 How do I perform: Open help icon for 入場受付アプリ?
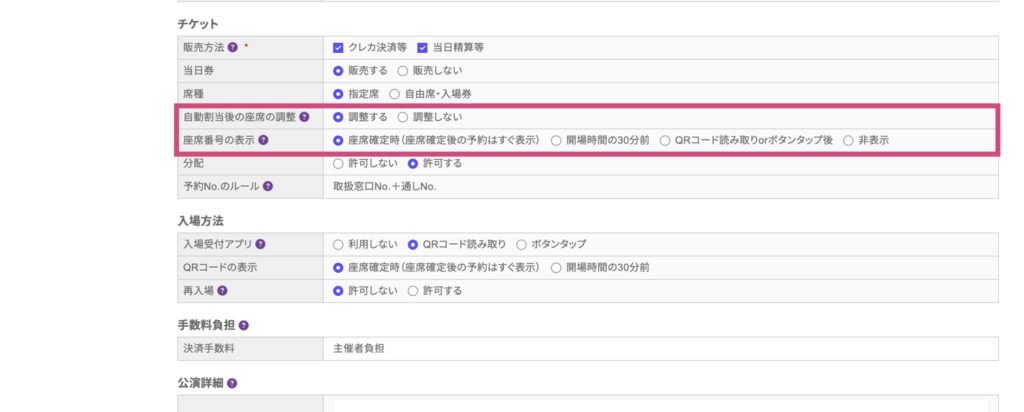[x=260, y=244]
